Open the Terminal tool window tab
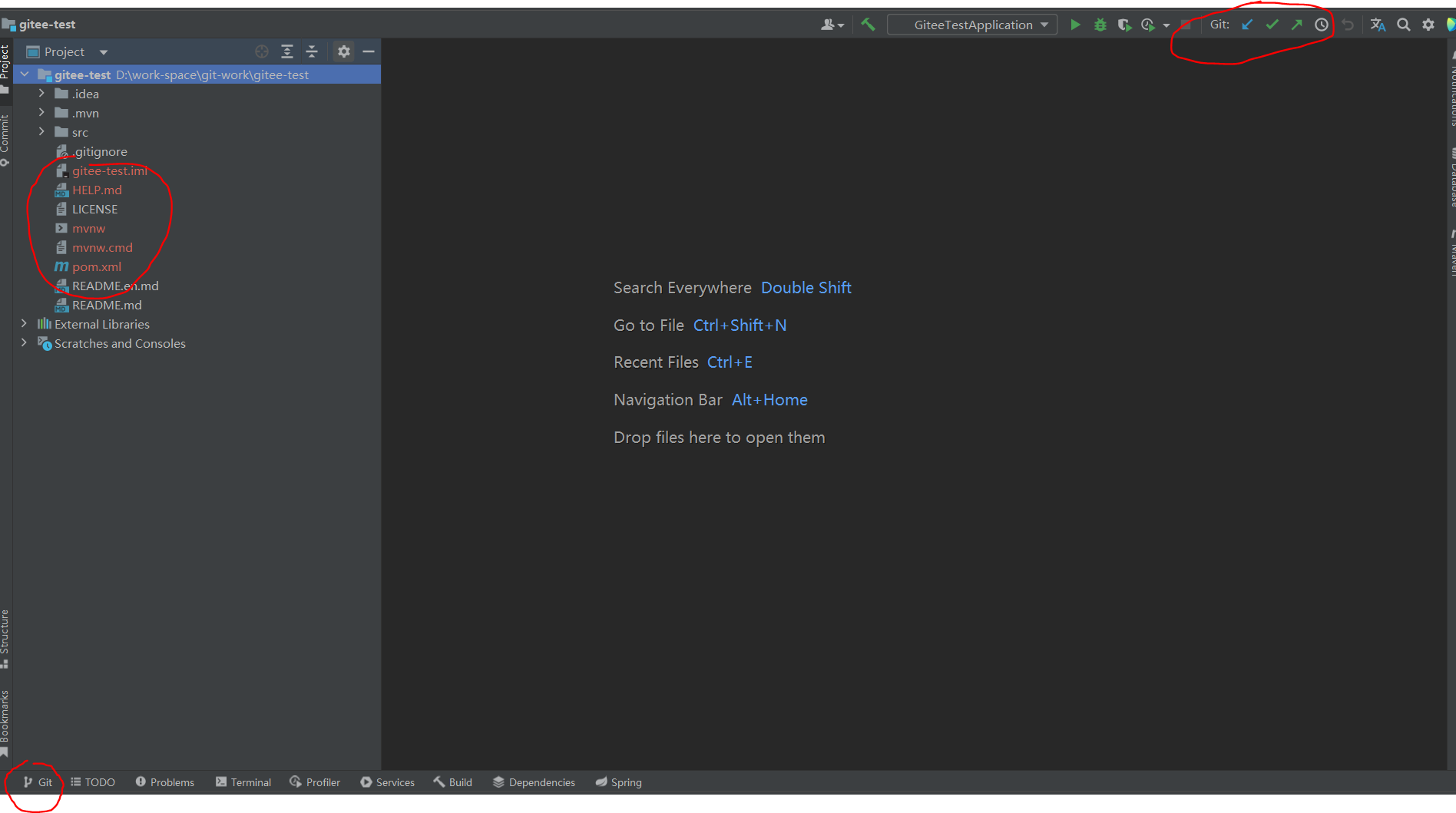The height and width of the screenshot is (813, 1456). [x=243, y=782]
